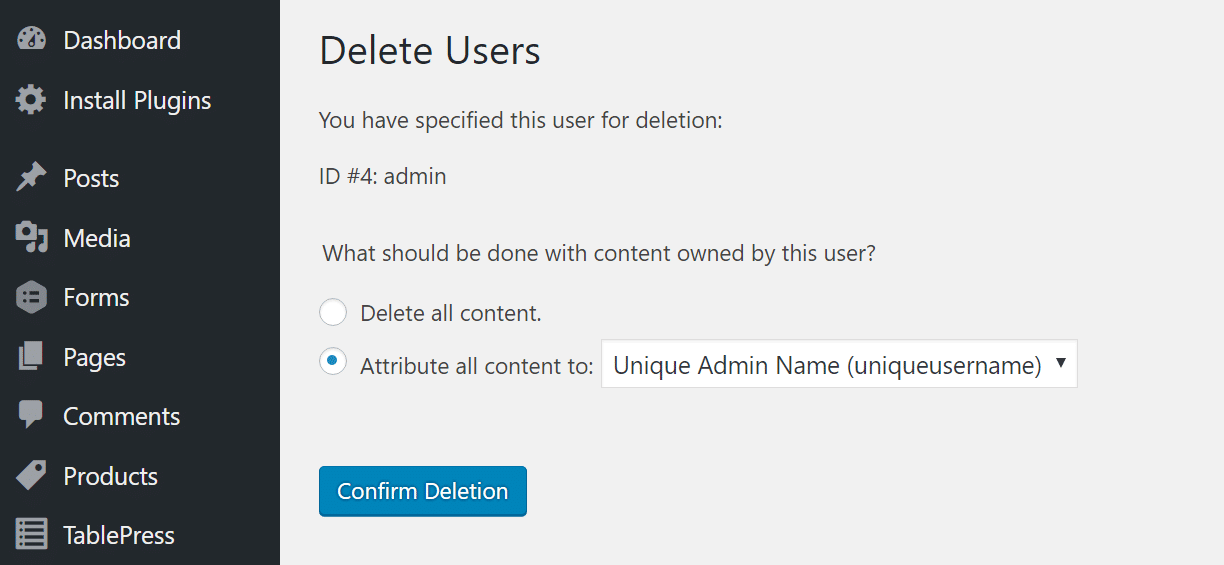Click the TablePress table icon
Viewport: 1224px width, 565px height.
coord(32,535)
